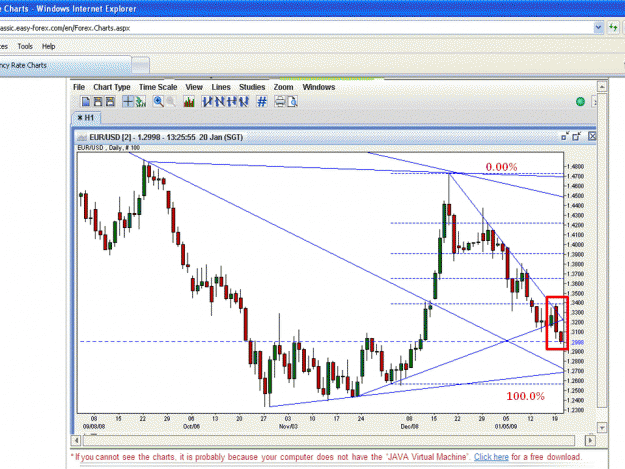Select the fourth blue line tool icon
Screen dimensions: 625x469
tap(244, 102)
